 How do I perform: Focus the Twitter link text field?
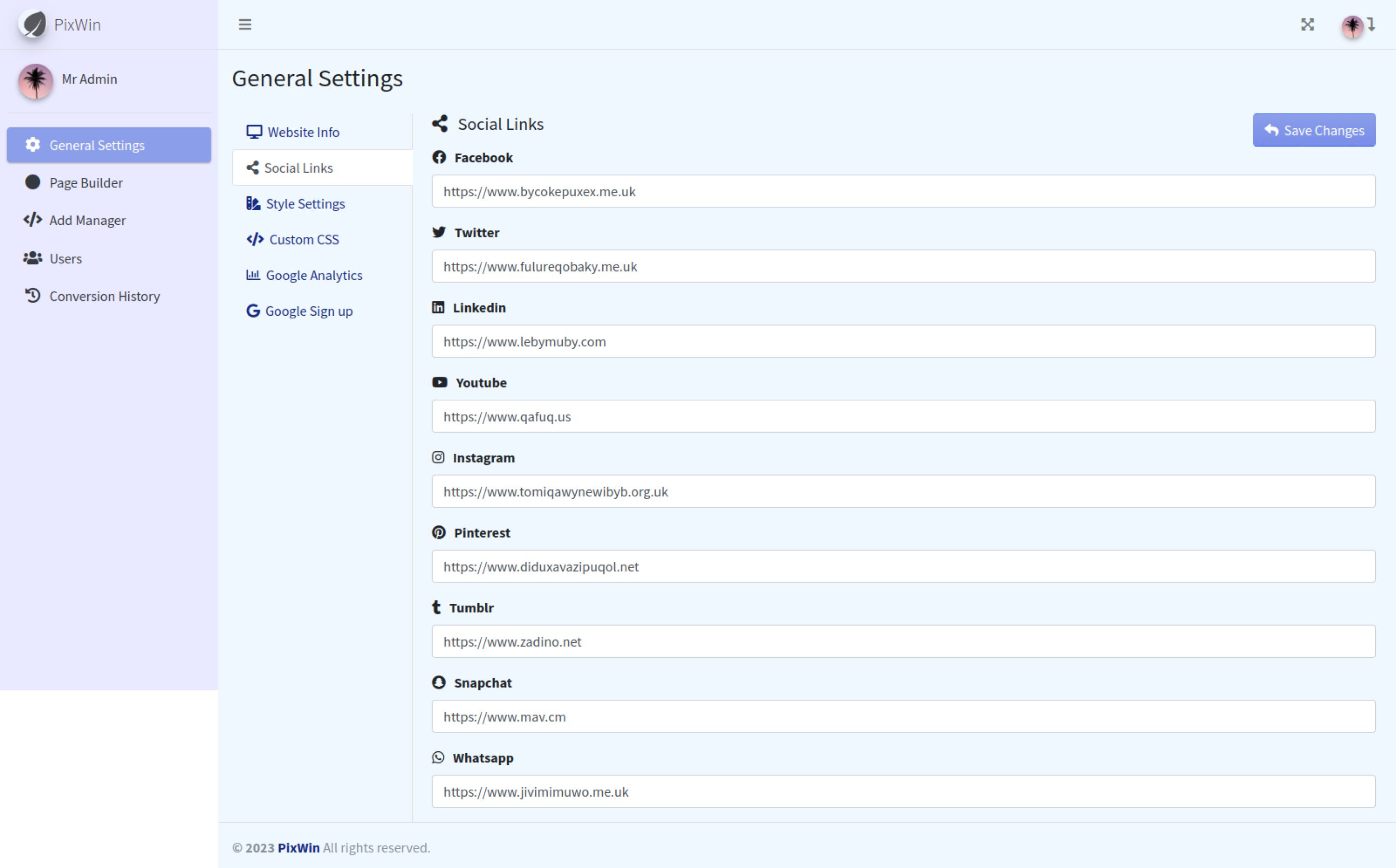(903, 266)
